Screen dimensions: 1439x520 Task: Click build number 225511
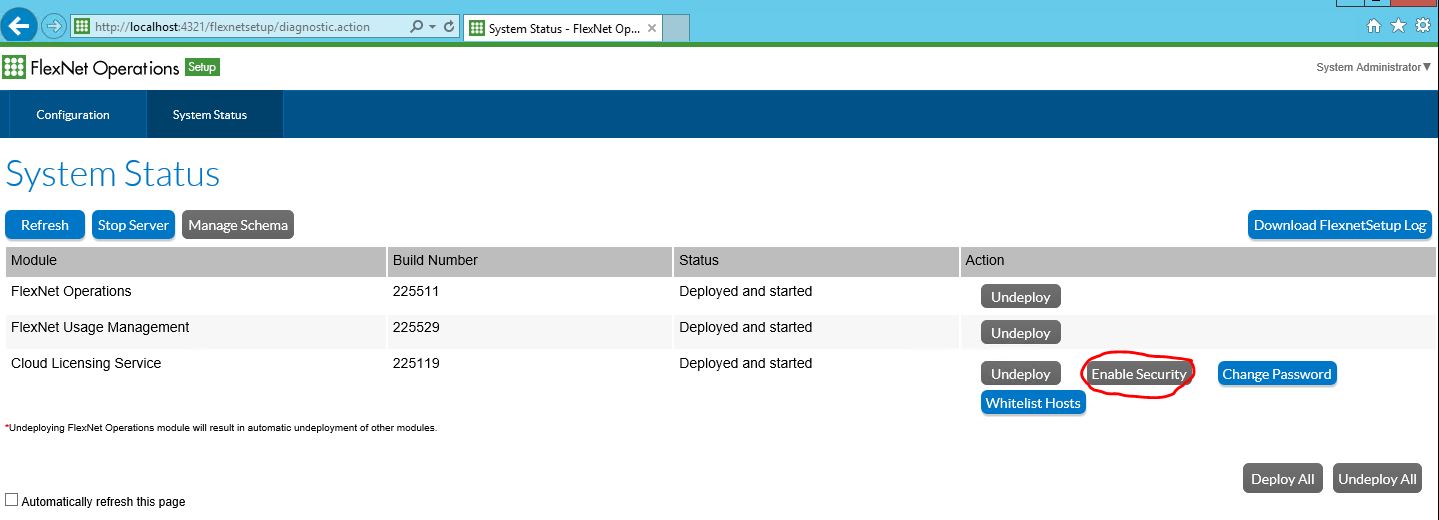[416, 291]
